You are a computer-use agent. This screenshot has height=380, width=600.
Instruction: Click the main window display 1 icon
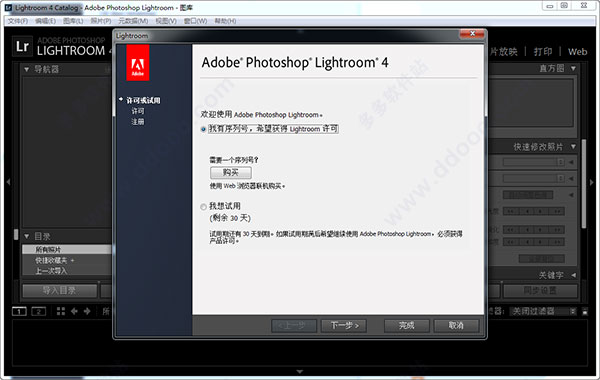click(19, 311)
